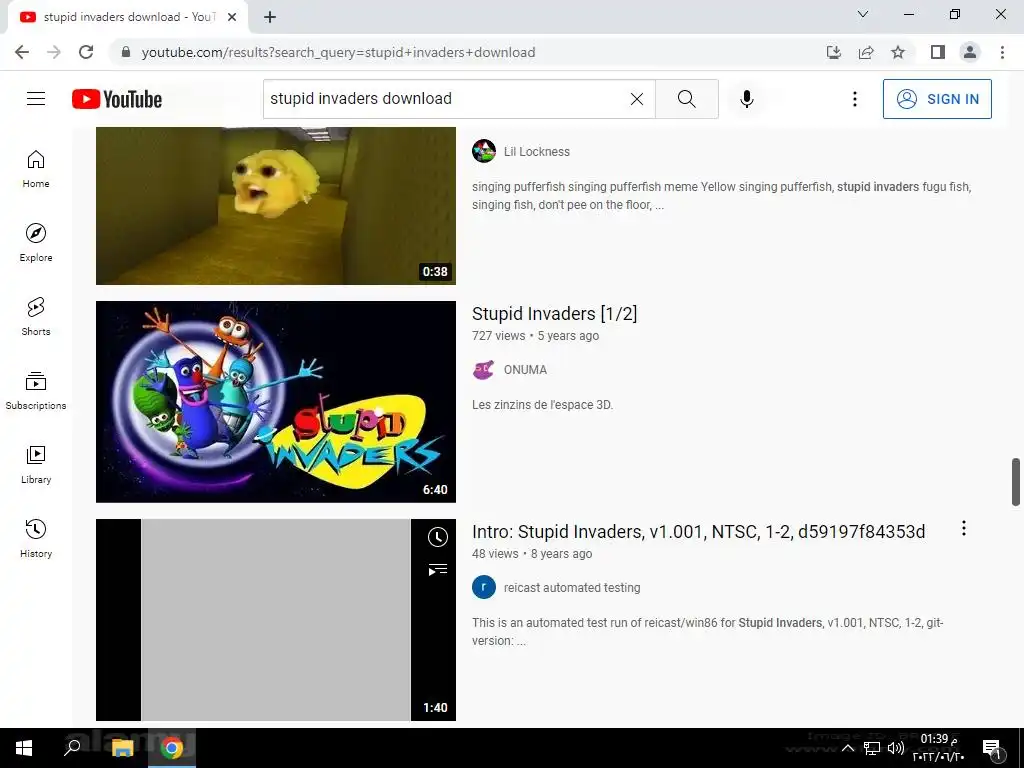Open the volume control in system tray
This screenshot has width=1024, height=768.
(x=895, y=748)
